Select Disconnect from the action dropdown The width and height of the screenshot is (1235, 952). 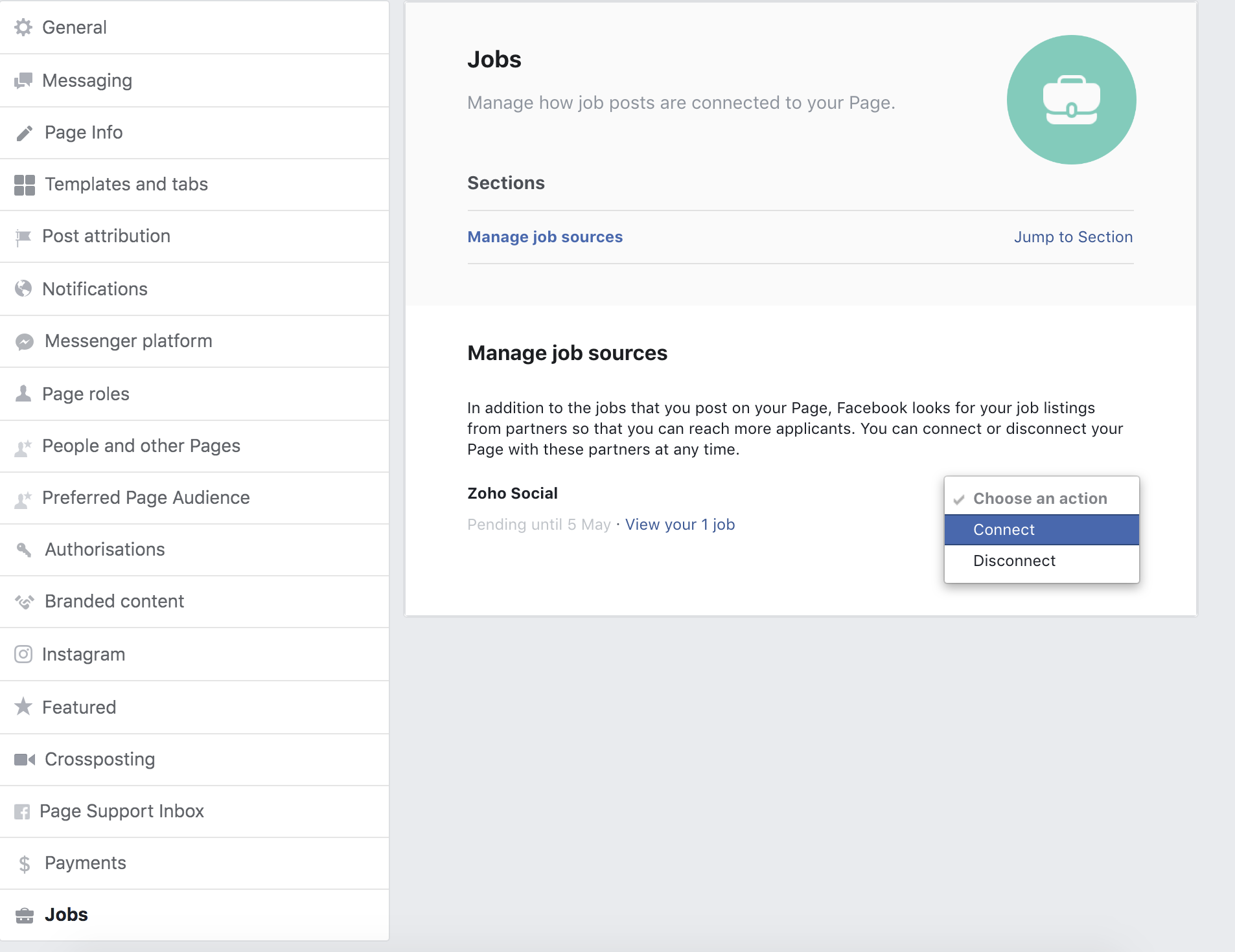1014,560
